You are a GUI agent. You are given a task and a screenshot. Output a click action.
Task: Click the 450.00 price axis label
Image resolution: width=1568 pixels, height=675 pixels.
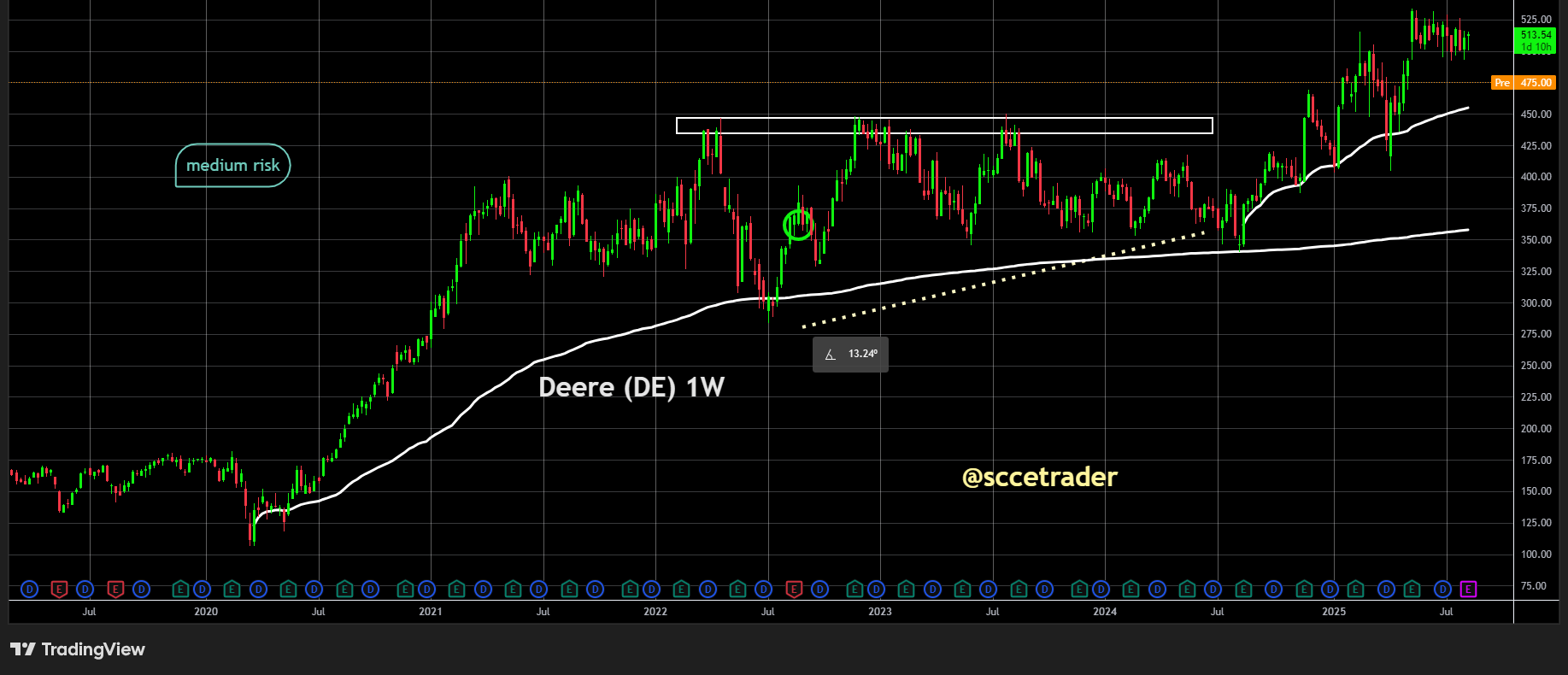point(1536,114)
